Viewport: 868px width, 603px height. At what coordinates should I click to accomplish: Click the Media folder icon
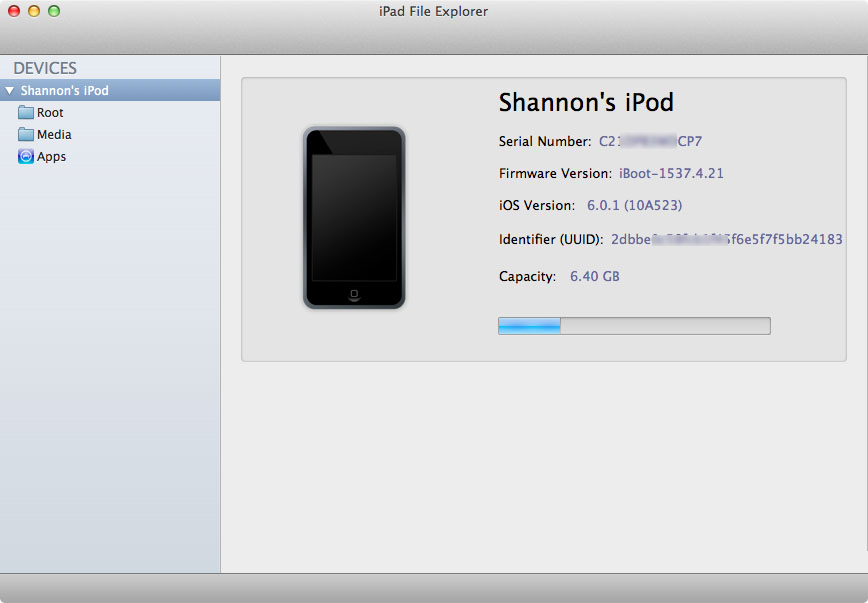click(25, 135)
